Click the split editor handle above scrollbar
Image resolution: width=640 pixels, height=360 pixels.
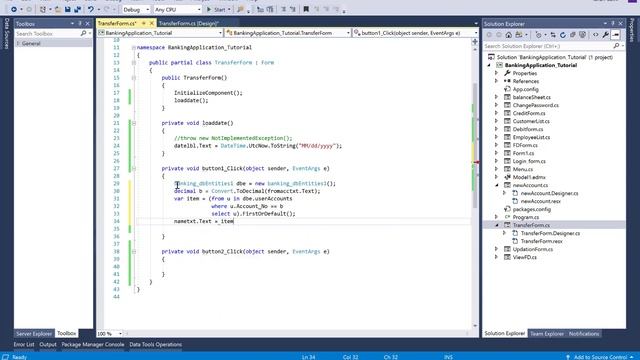[475, 42]
